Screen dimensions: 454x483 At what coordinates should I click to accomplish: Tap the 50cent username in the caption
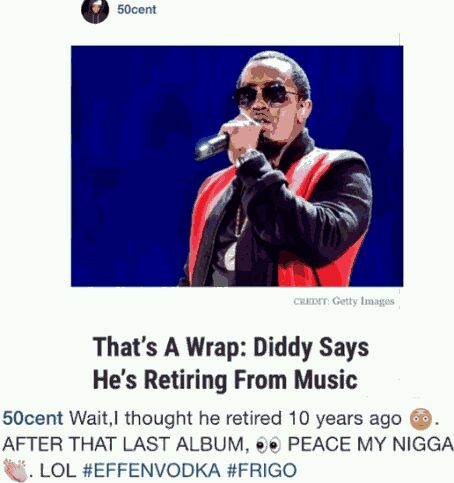(33, 418)
